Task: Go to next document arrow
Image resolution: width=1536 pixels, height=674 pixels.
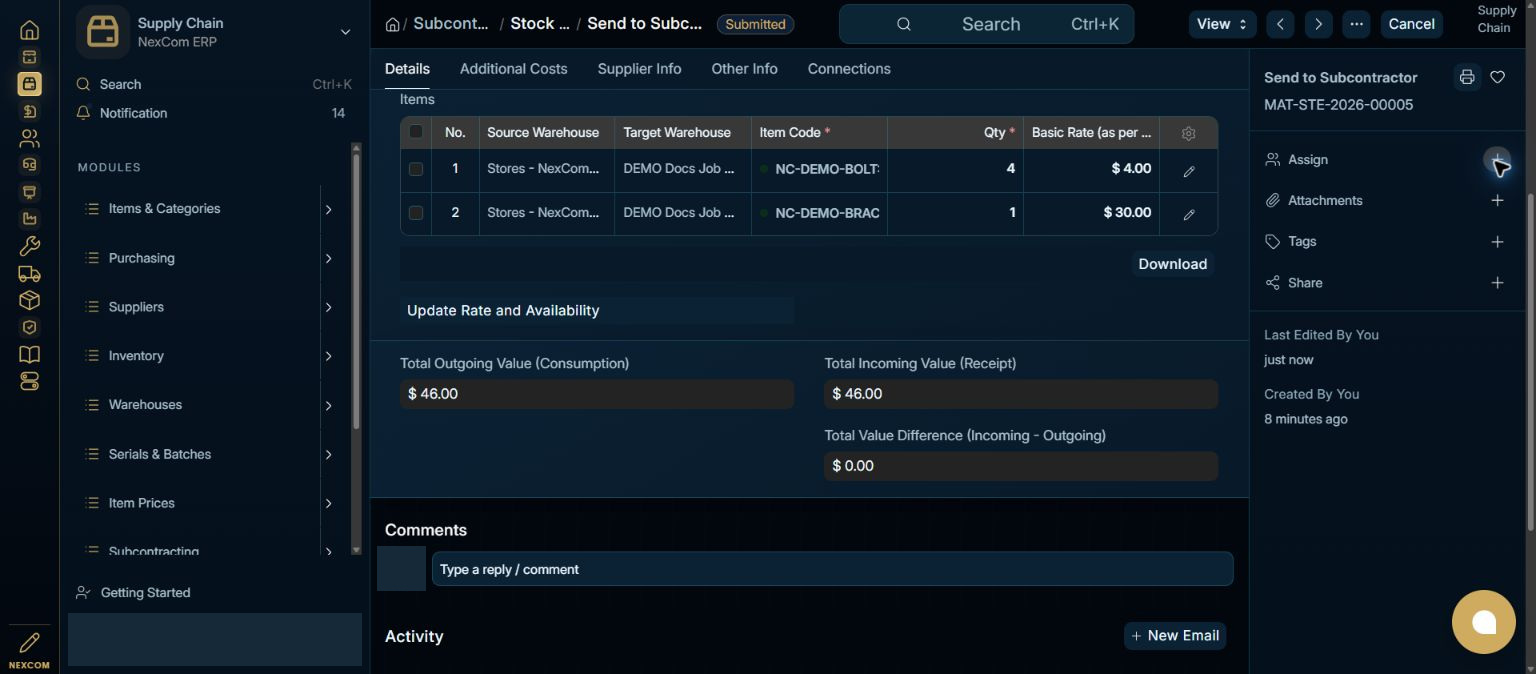Action: tap(1318, 24)
